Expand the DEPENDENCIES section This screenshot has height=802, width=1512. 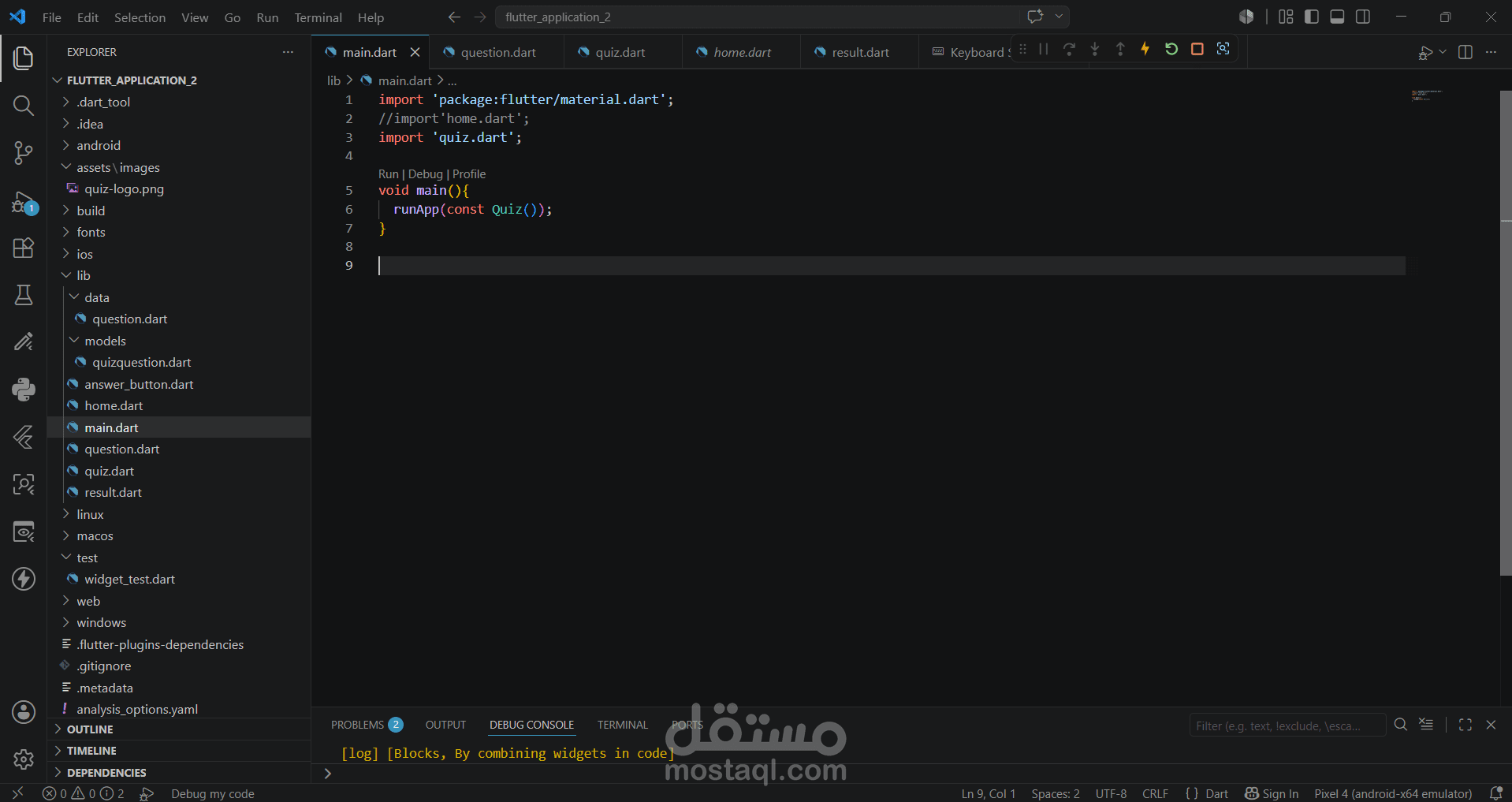[106, 773]
